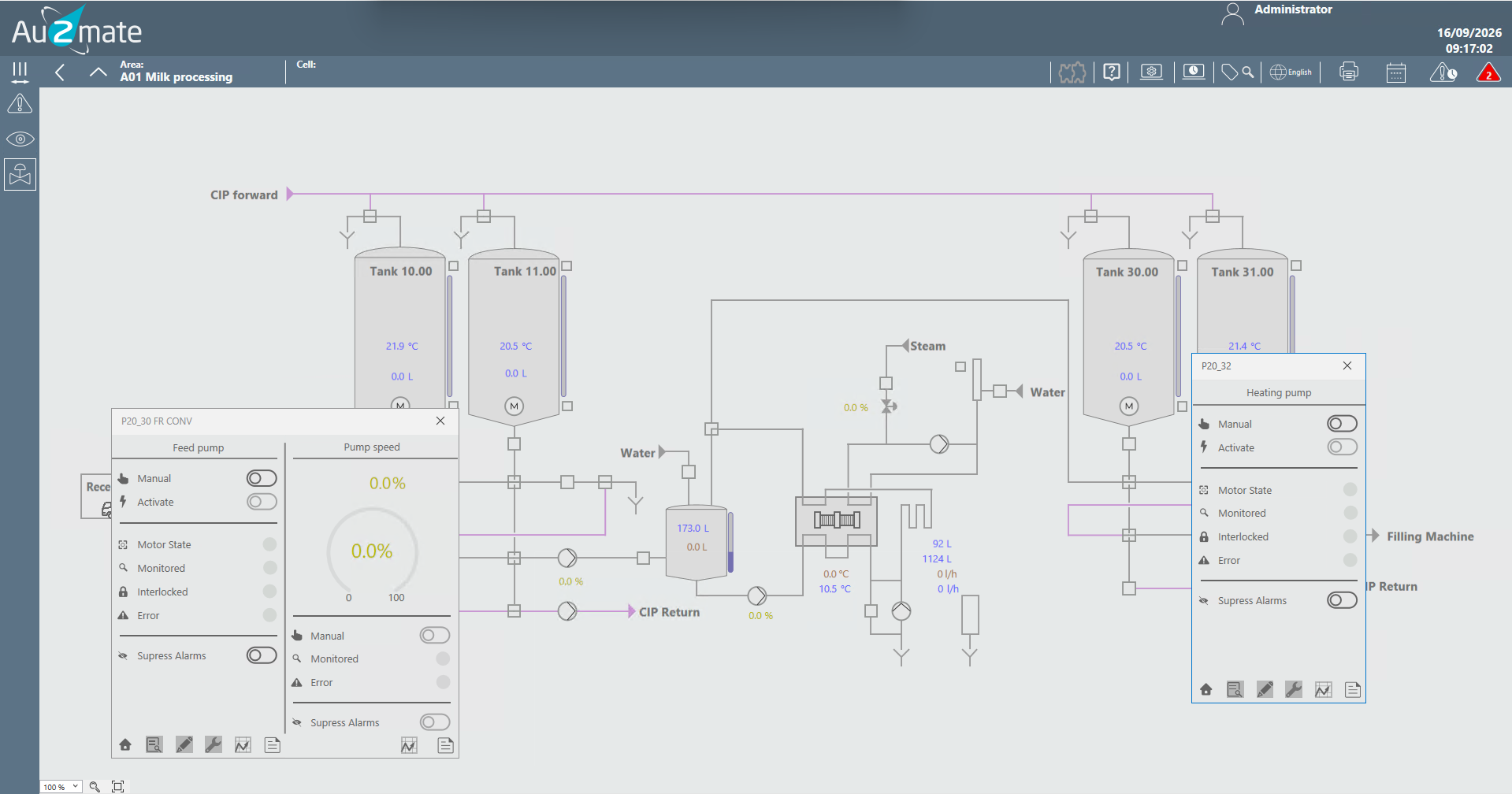Image resolution: width=1512 pixels, height=794 pixels.
Task: Open the trend chart icon in Feed pump section
Action: coord(243,745)
